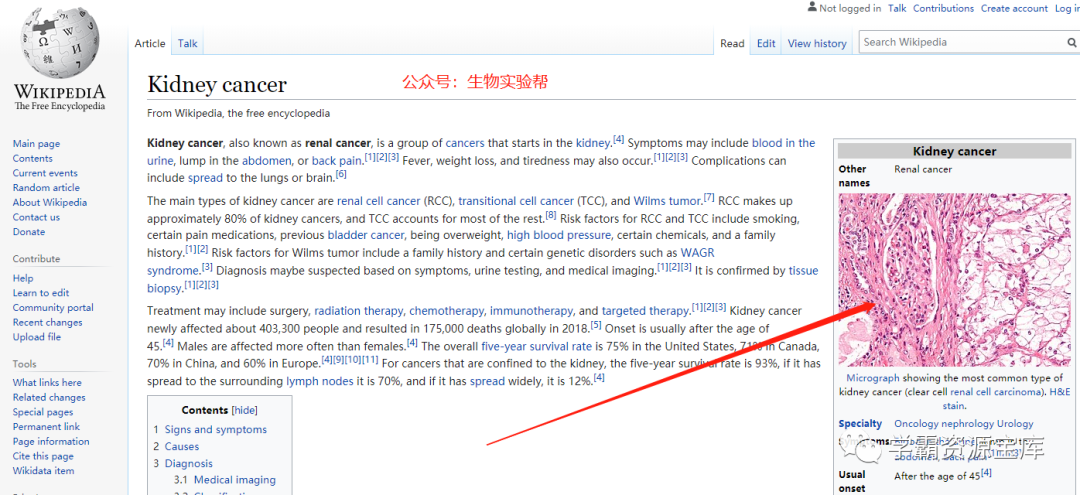Open Special pages link
The width and height of the screenshot is (1080, 495).
tap(43, 412)
